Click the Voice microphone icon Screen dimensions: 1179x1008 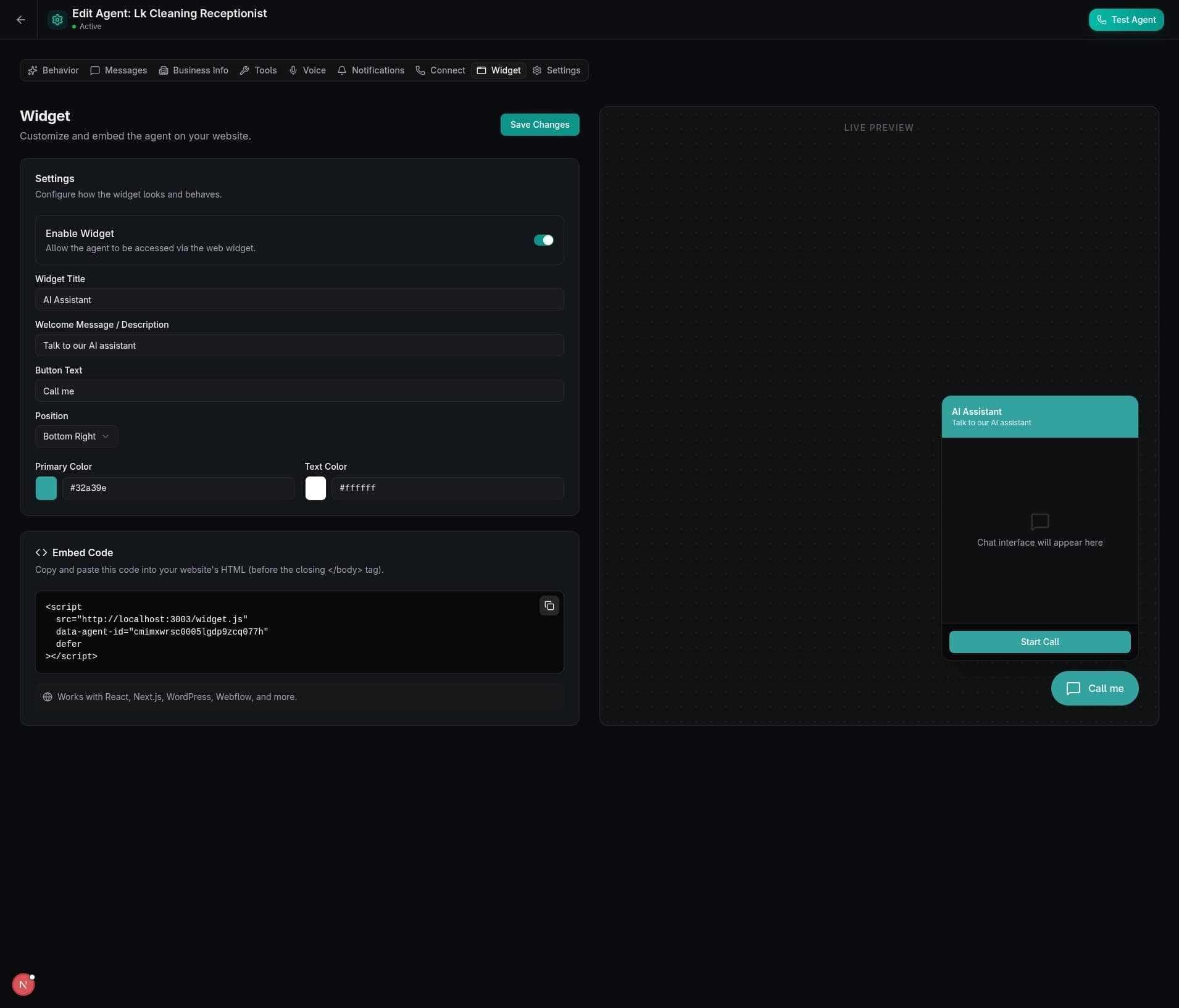tap(293, 70)
